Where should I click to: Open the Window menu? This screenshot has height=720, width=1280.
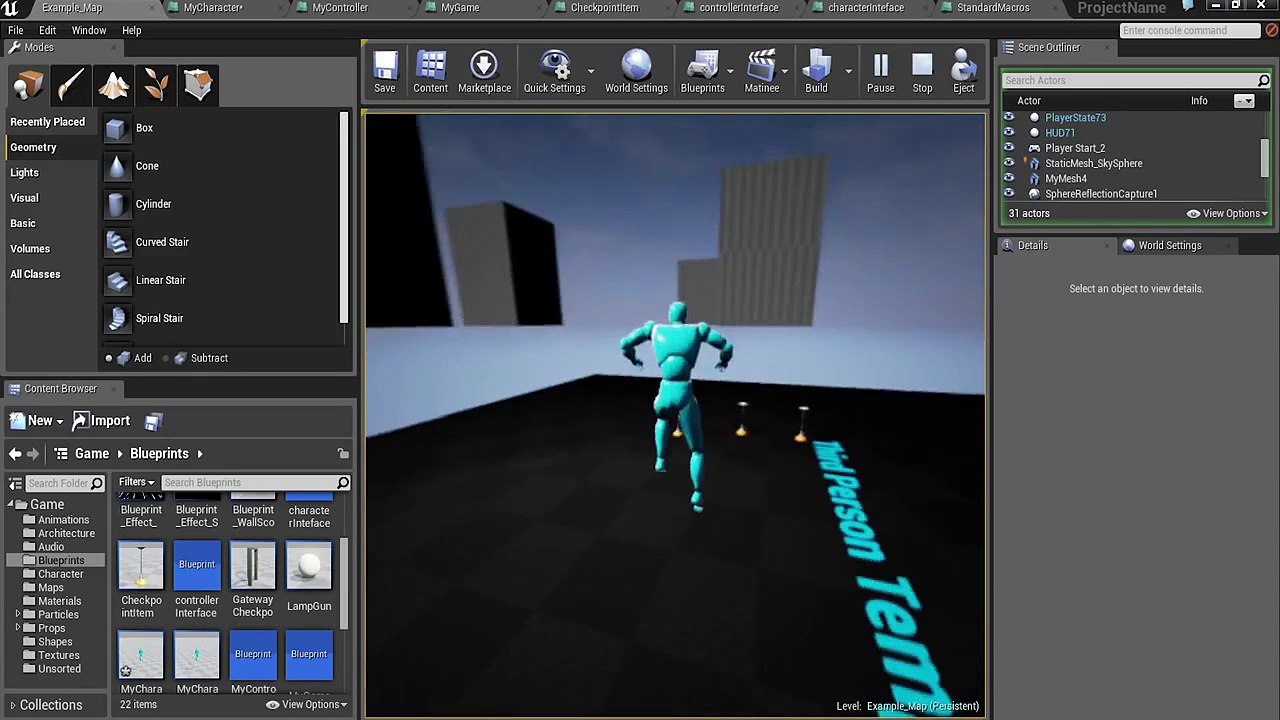pyautogui.click(x=88, y=30)
